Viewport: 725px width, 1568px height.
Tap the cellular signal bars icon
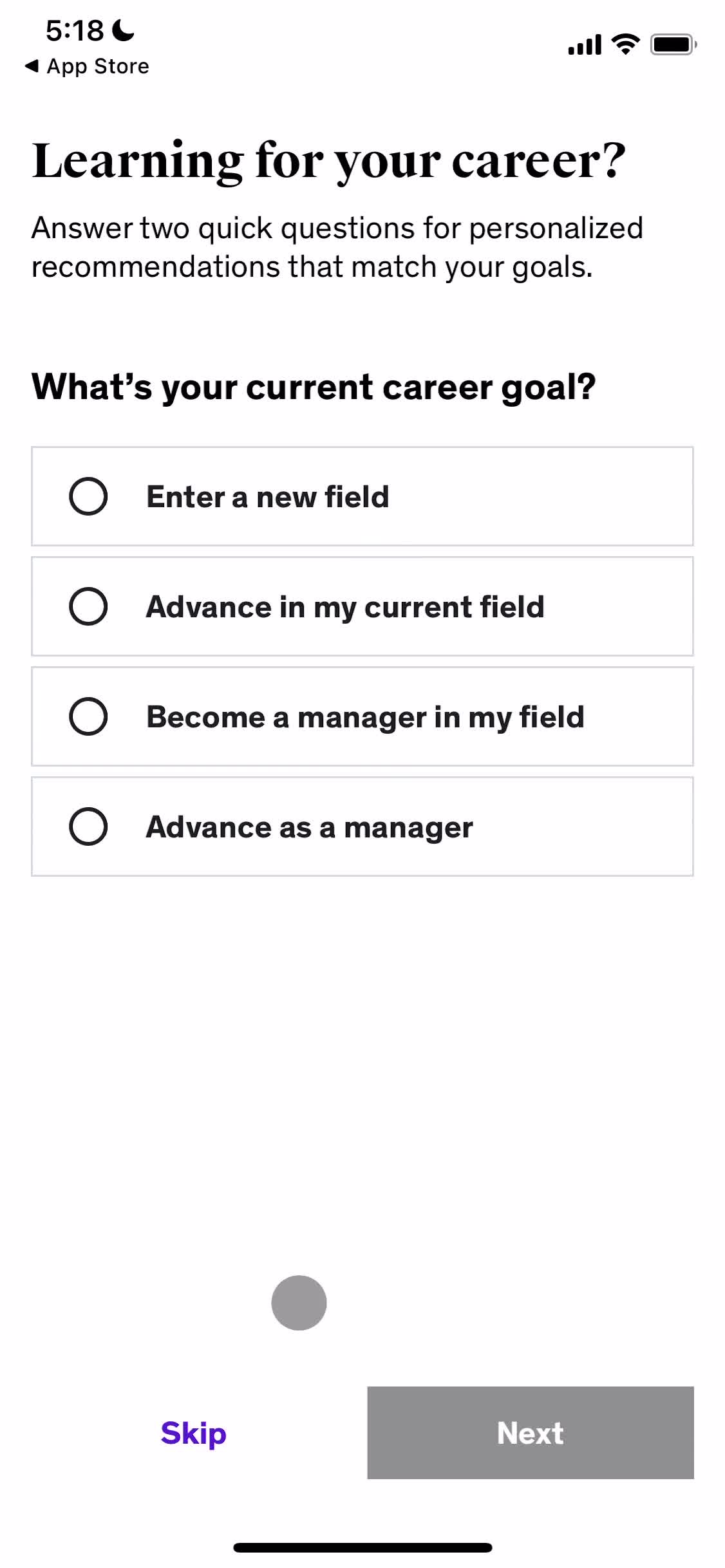click(x=584, y=45)
